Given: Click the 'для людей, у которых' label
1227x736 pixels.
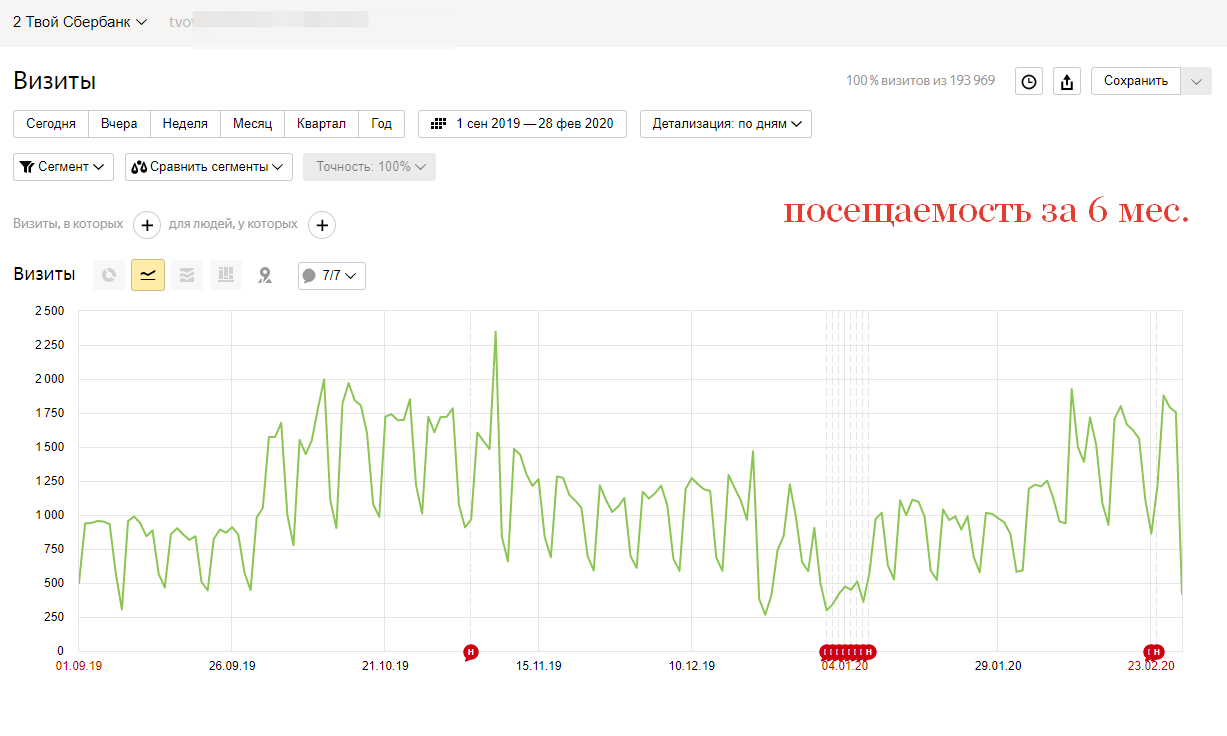Looking at the screenshot, I should pos(233,224).
